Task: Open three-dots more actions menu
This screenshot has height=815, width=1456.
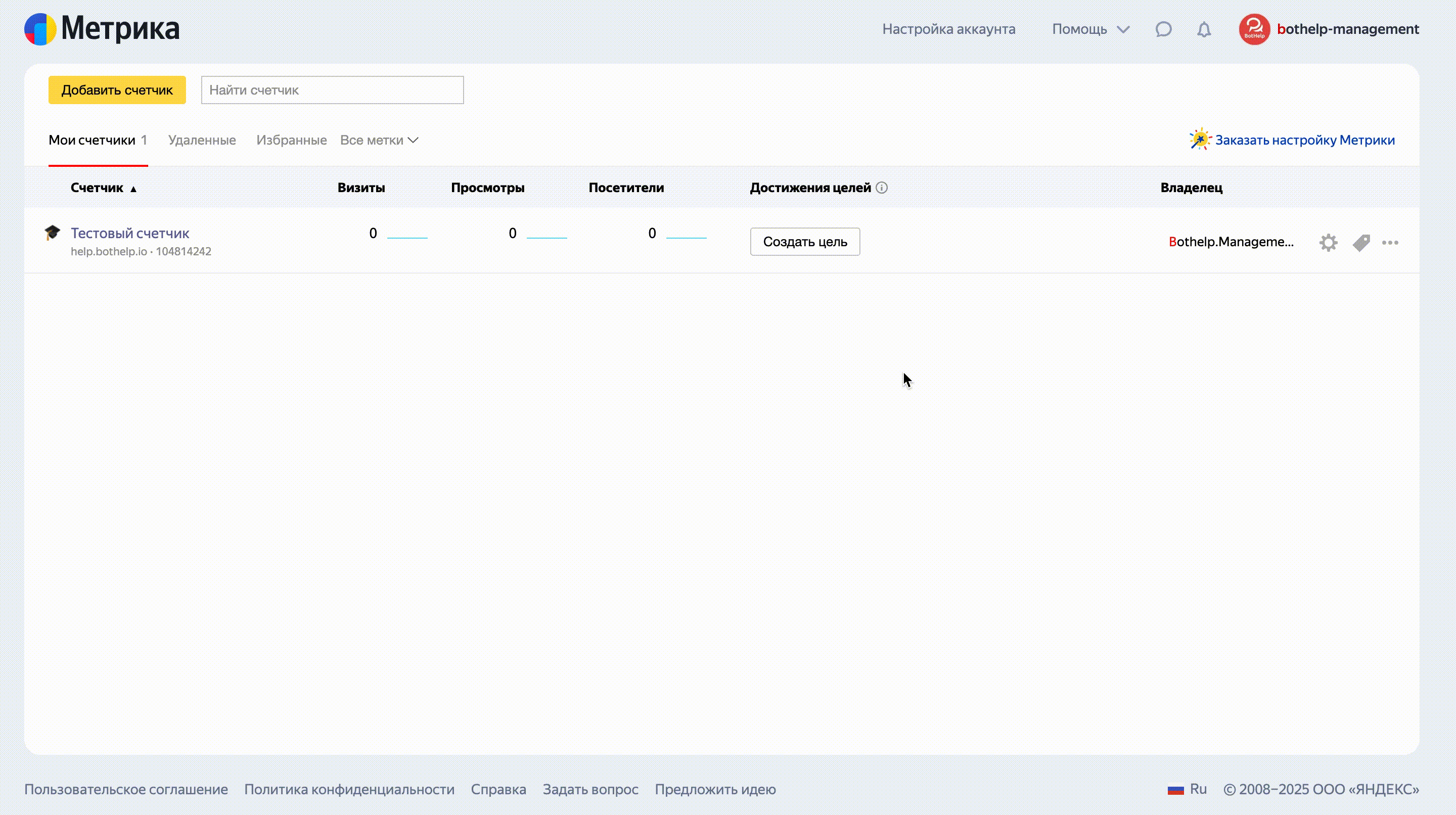Action: pyautogui.click(x=1390, y=243)
